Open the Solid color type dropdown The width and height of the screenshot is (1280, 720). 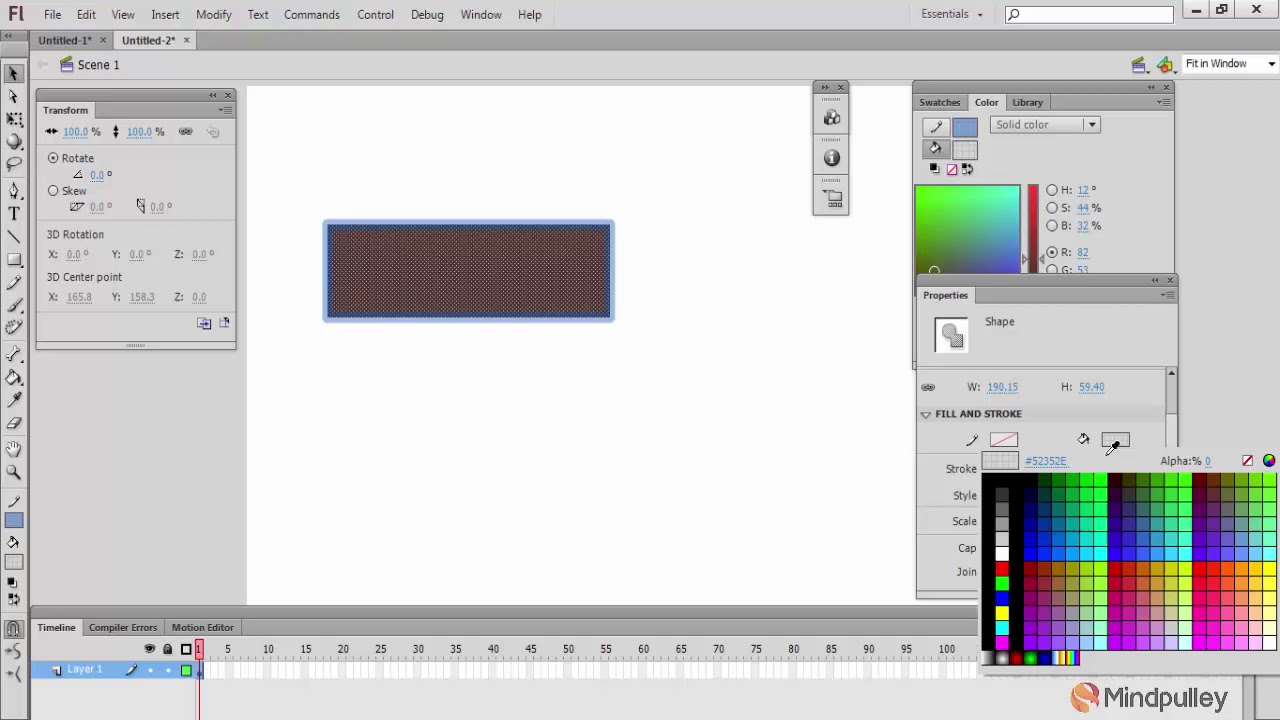tap(1045, 125)
